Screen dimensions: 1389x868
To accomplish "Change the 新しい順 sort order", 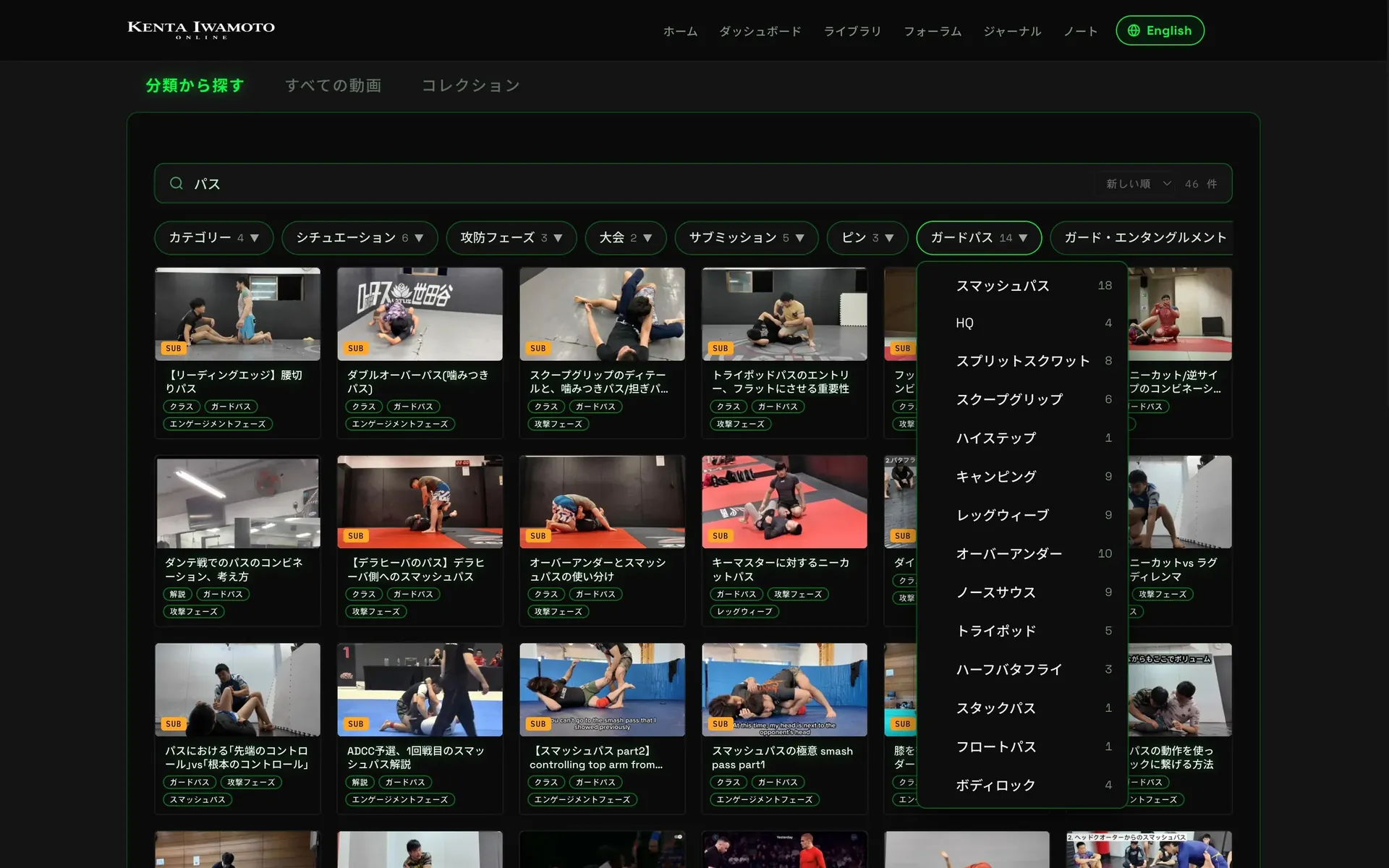I will tap(1138, 184).
